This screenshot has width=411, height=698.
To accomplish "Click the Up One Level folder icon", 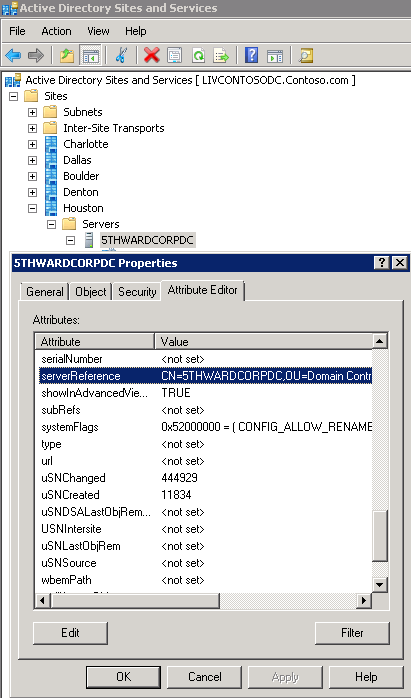I will click(67, 56).
